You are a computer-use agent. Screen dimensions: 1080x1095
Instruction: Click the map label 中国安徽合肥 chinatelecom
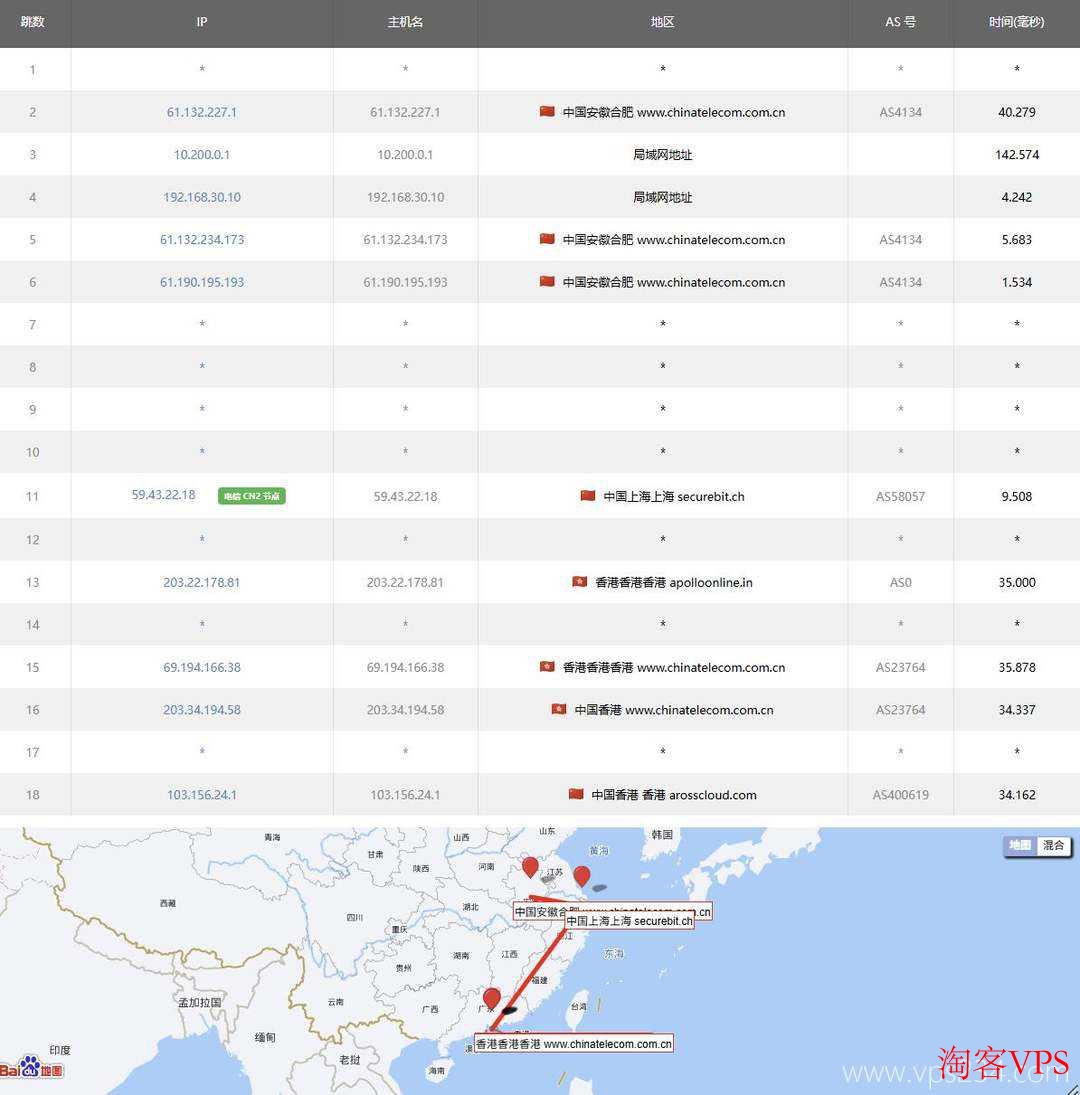pos(613,911)
